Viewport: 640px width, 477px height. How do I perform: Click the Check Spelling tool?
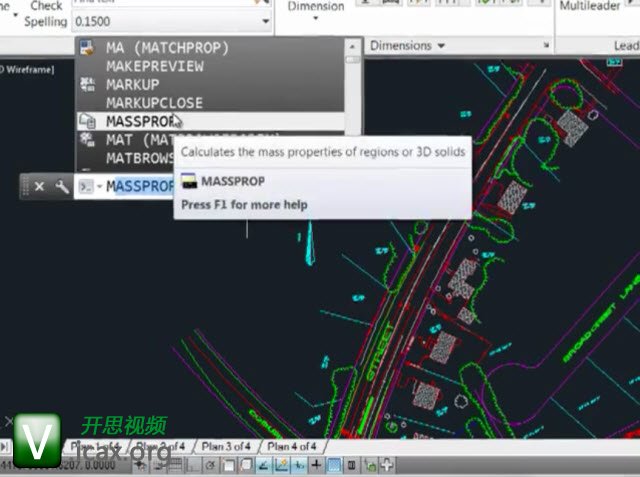(x=45, y=13)
